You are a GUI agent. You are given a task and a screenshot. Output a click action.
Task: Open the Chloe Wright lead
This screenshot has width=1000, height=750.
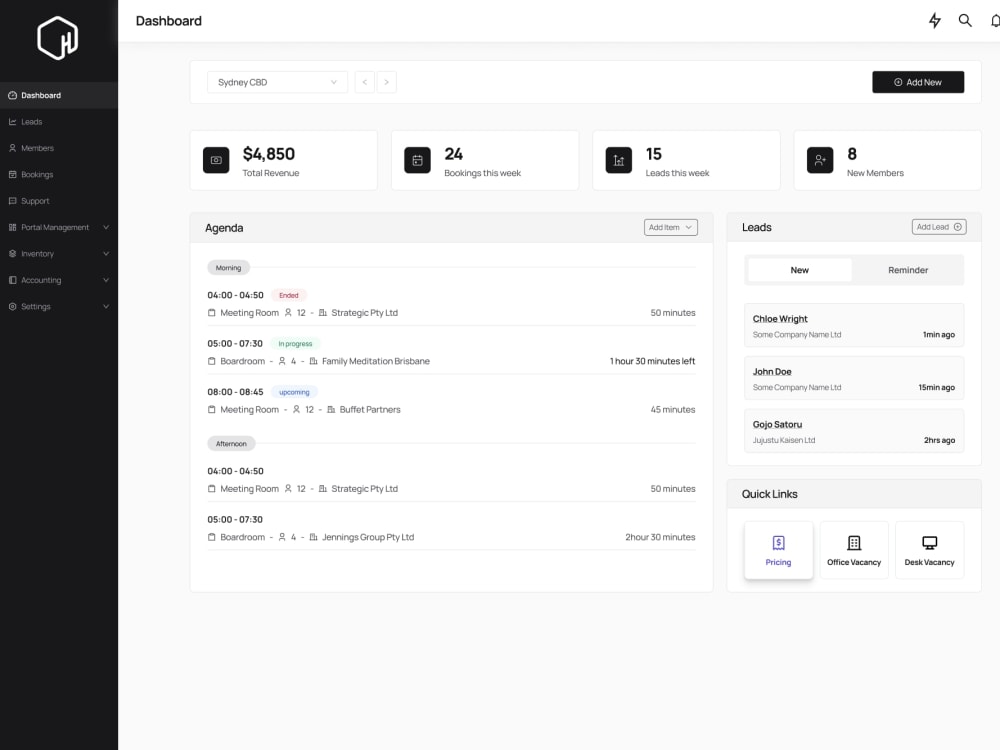click(854, 325)
